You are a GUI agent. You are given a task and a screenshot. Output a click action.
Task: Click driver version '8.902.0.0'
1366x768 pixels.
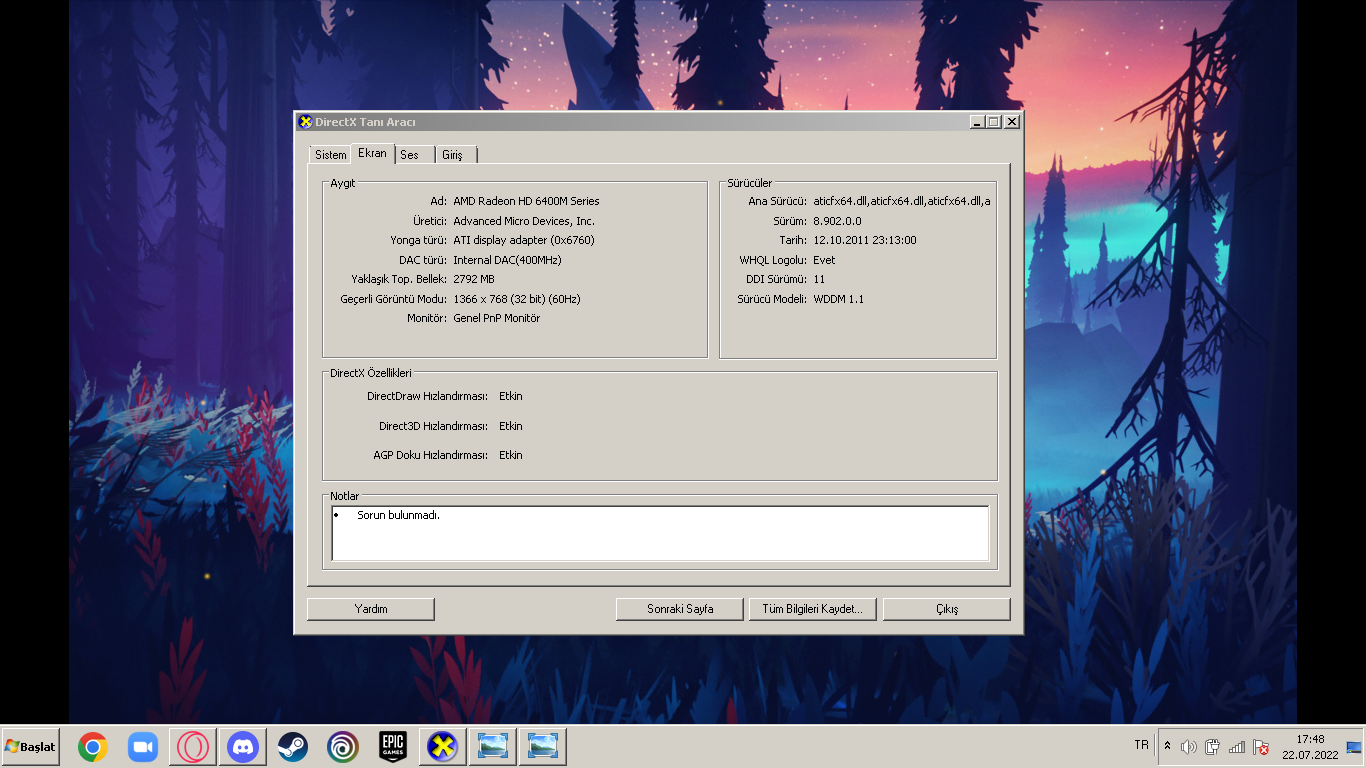click(x=837, y=221)
